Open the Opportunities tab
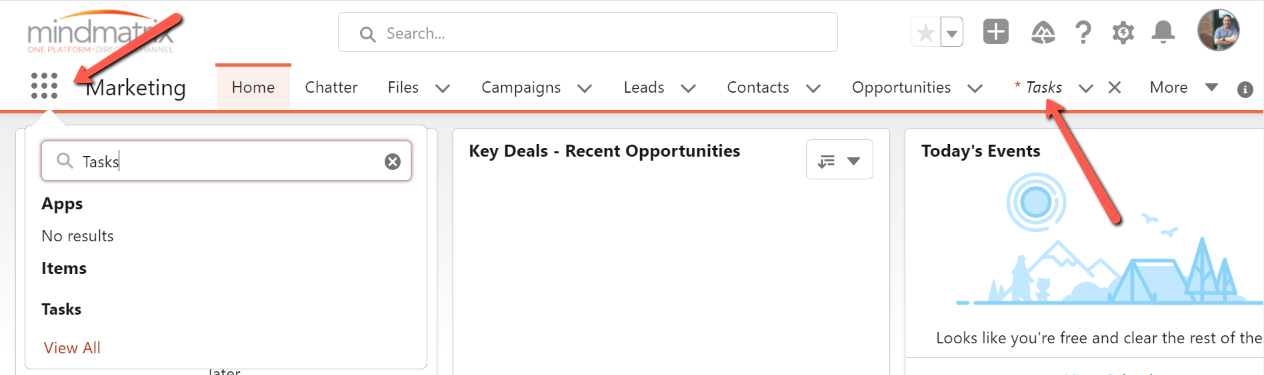 (x=901, y=87)
